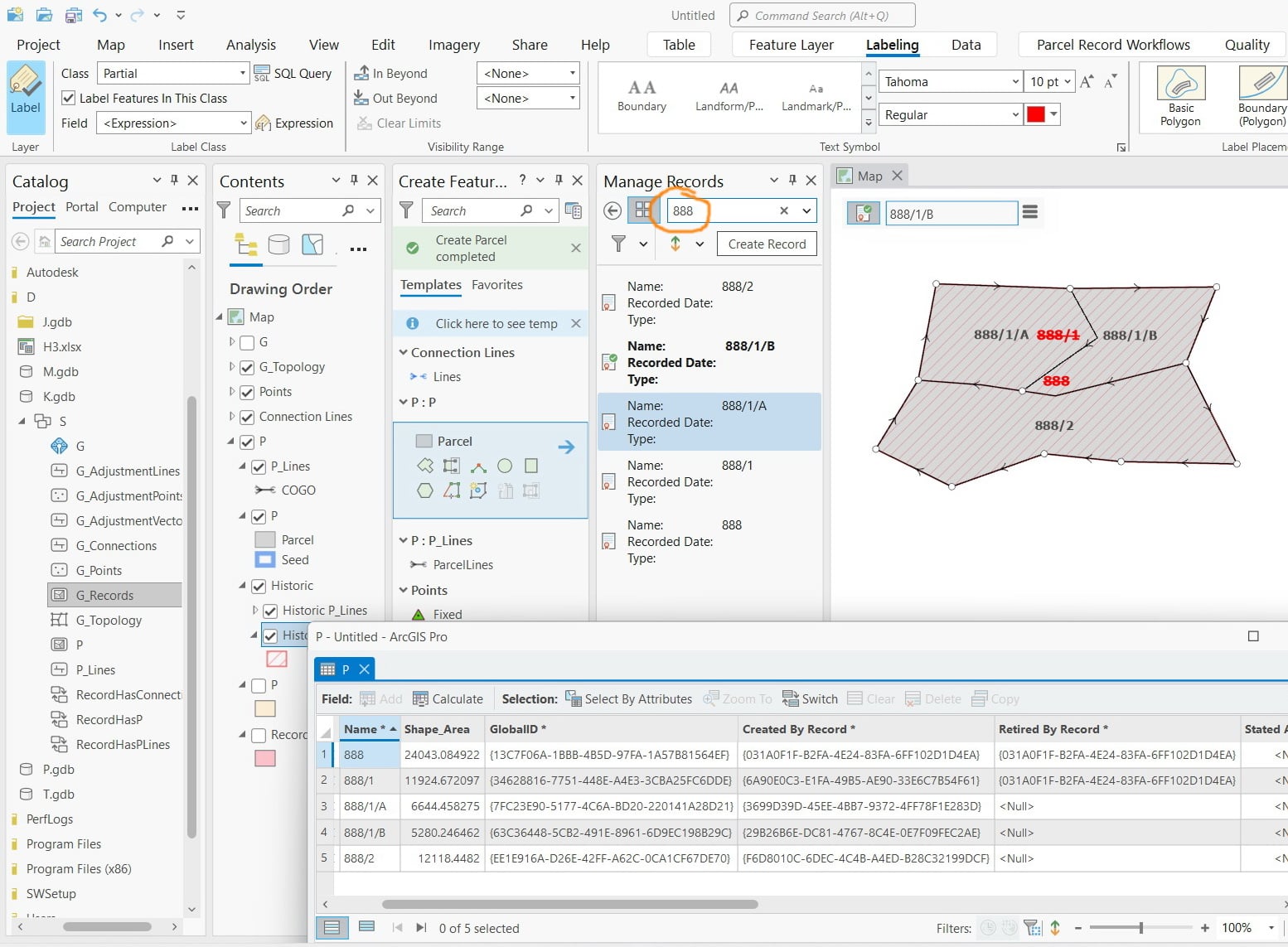Open the label Expression editor
Viewport: 1288px width, 947px height.
(x=294, y=123)
